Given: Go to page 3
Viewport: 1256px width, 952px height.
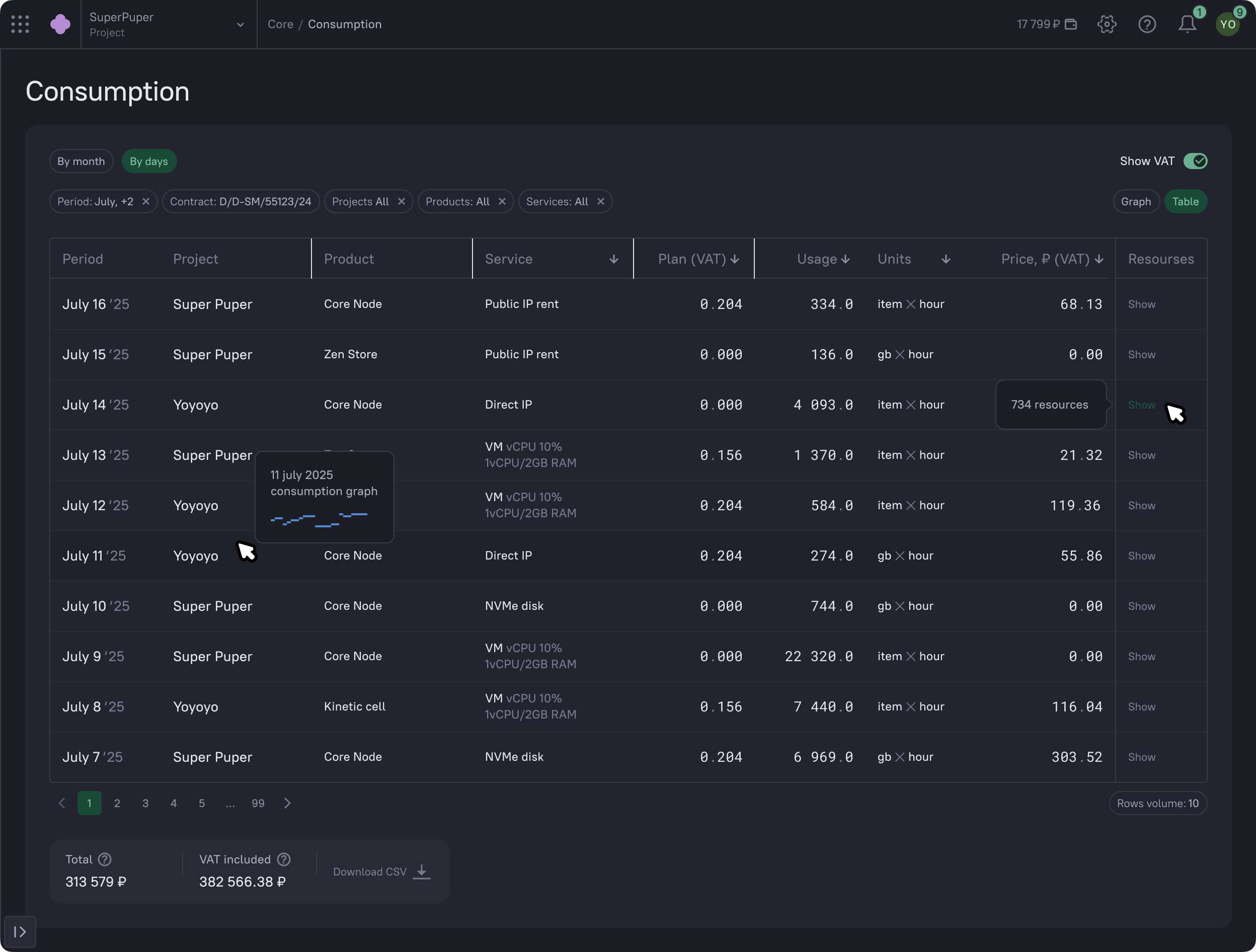Looking at the screenshot, I should coord(145,803).
